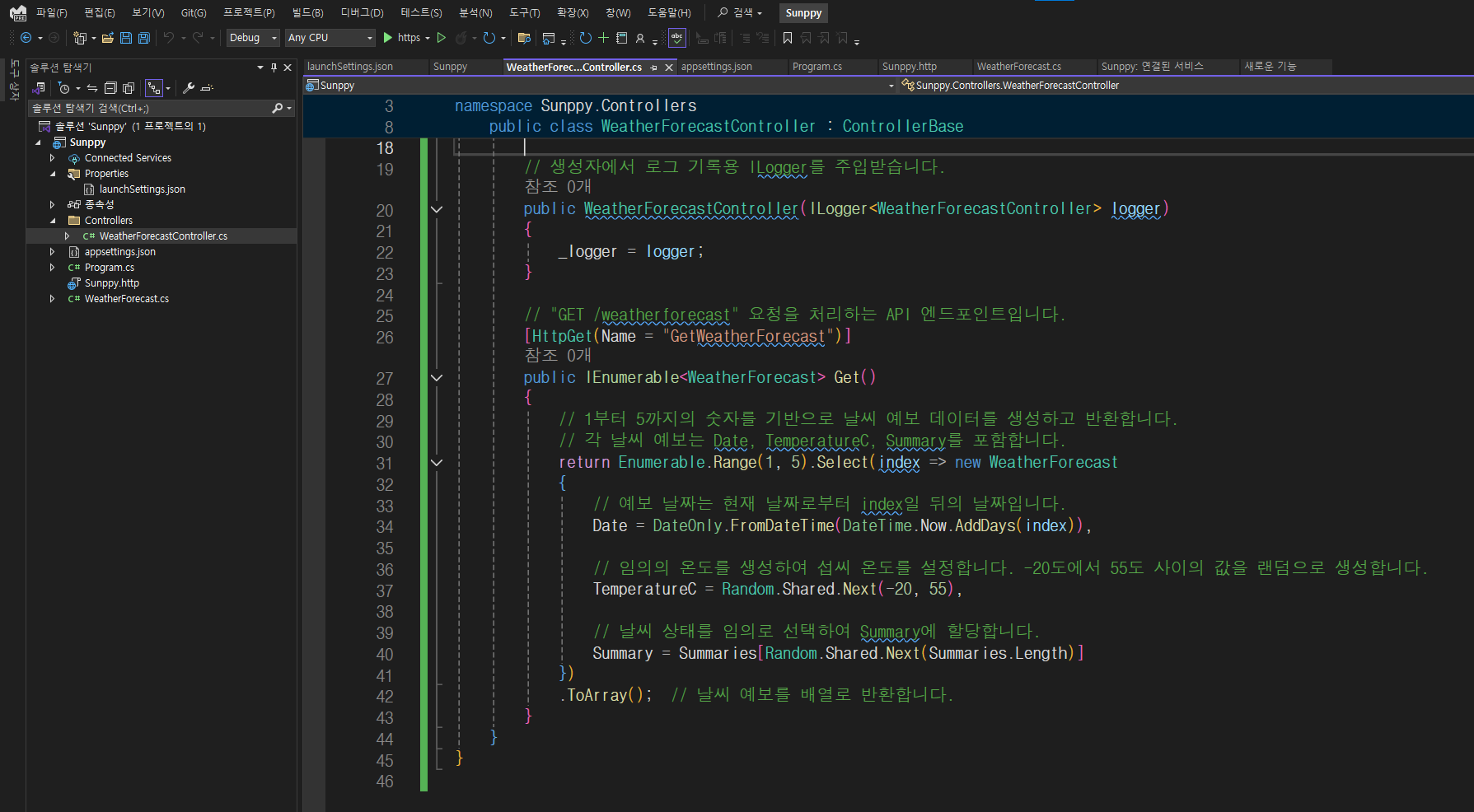1474x812 pixels.
Task: Click Collapse All icon in Solution Explorer
Action: 110,88
